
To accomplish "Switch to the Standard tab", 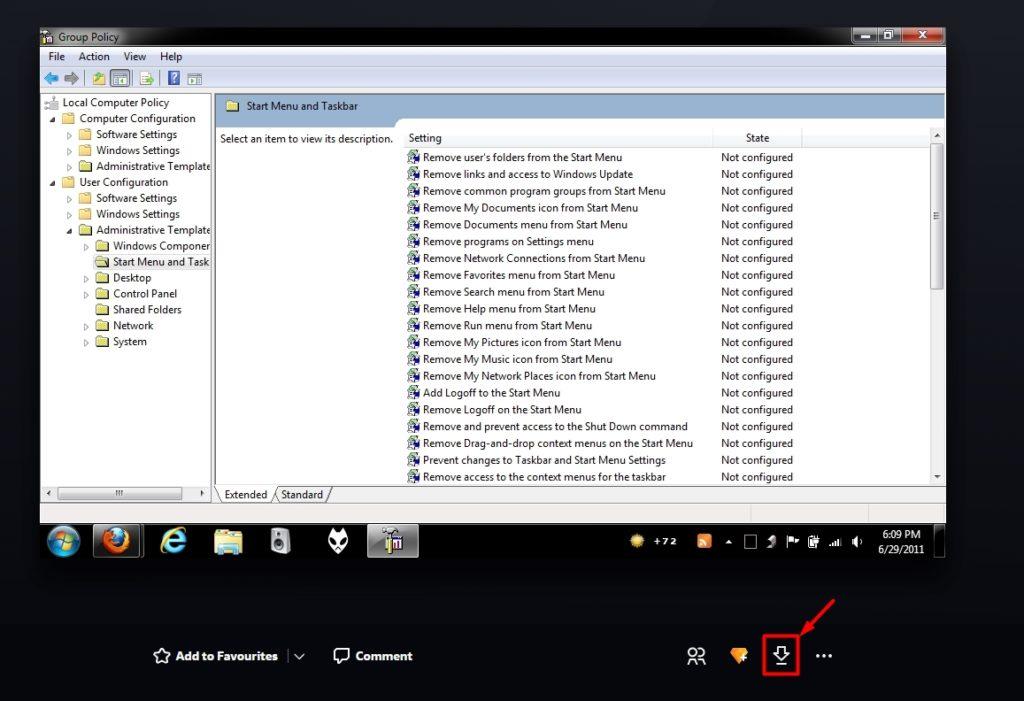I will 302,495.
